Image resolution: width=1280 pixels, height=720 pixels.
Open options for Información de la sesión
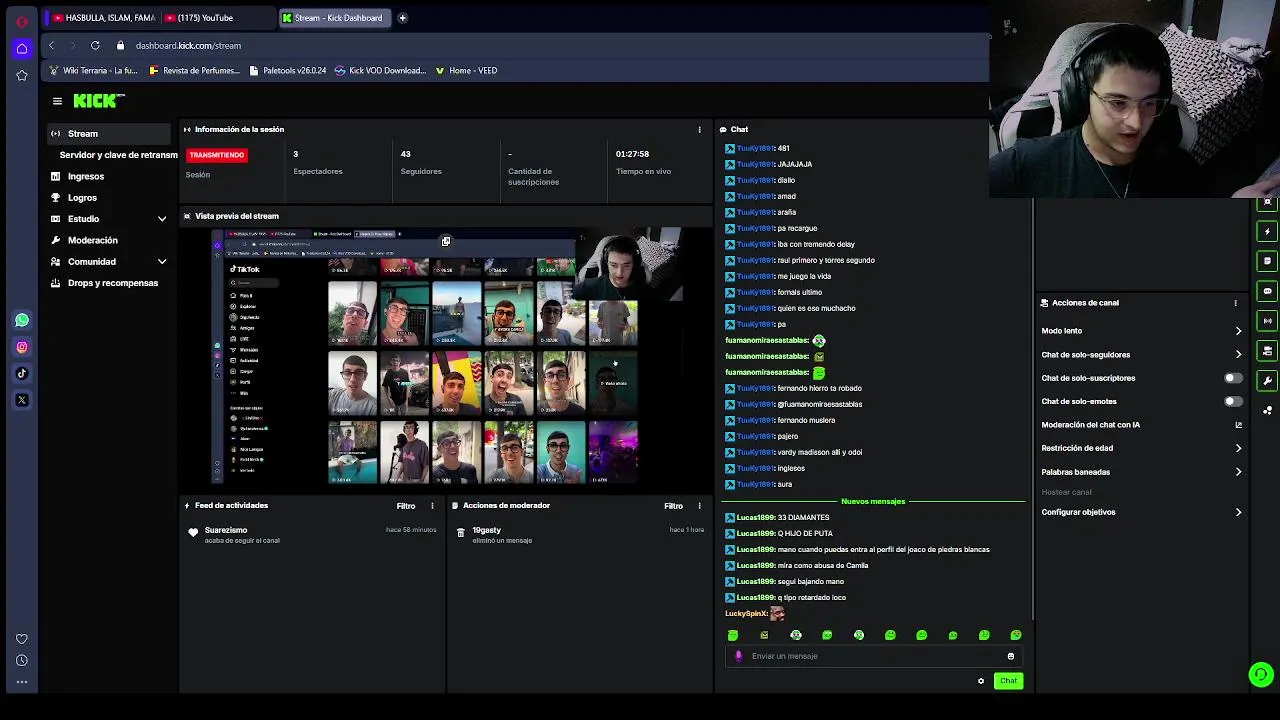[x=699, y=129]
